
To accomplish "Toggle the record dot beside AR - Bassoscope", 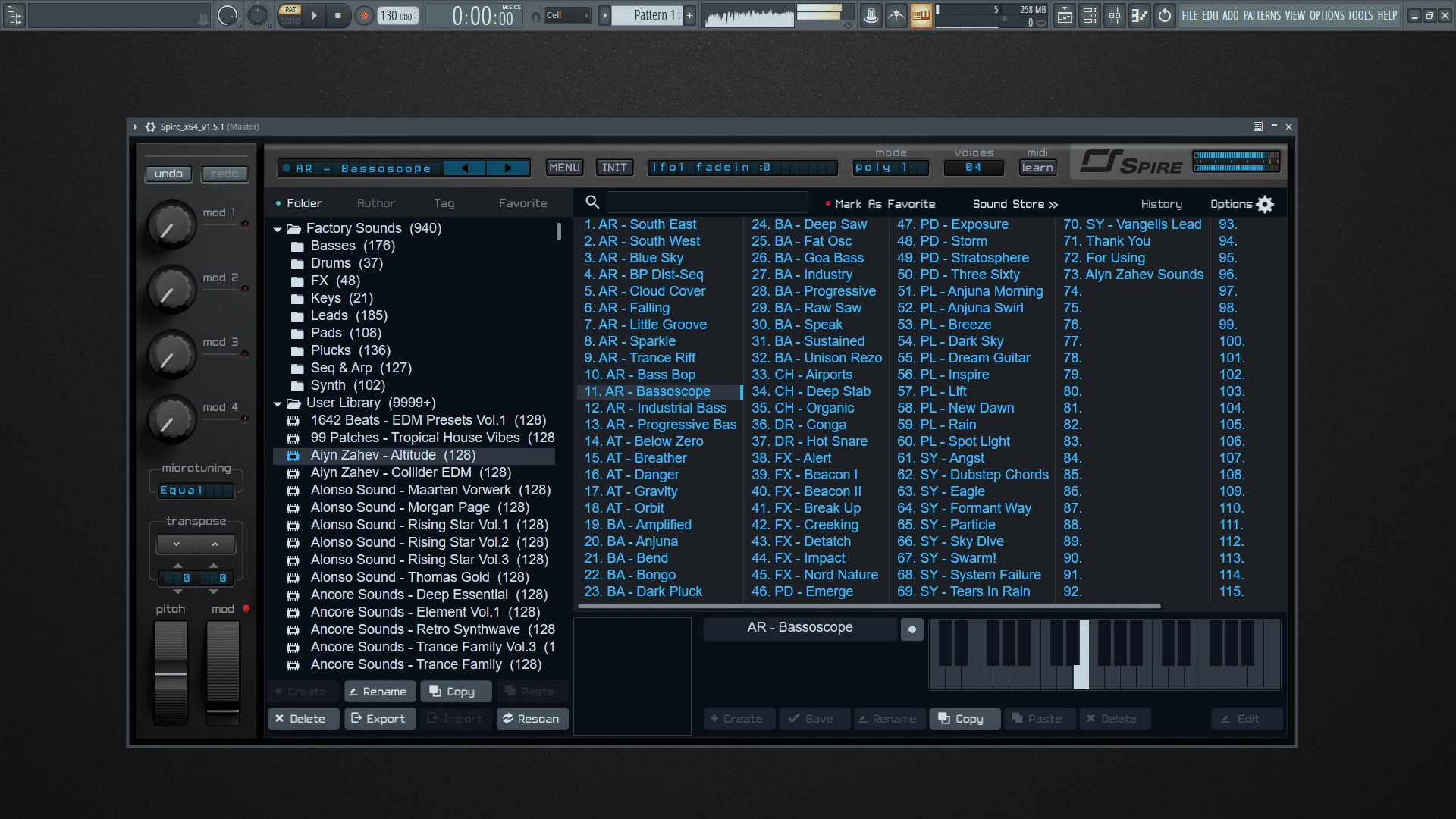I will (x=912, y=629).
